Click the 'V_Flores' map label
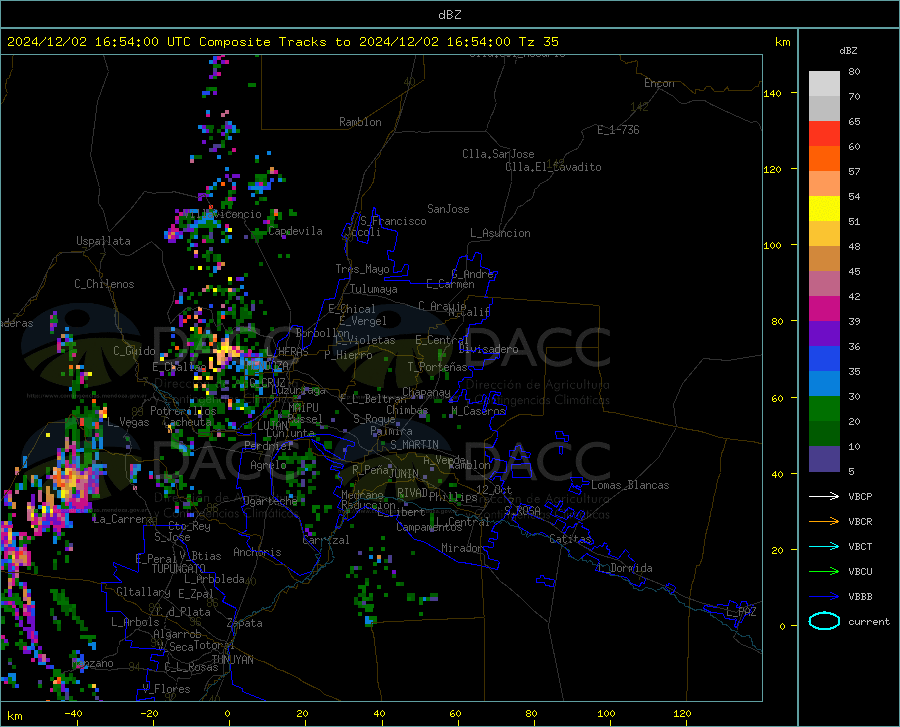 pos(166,689)
